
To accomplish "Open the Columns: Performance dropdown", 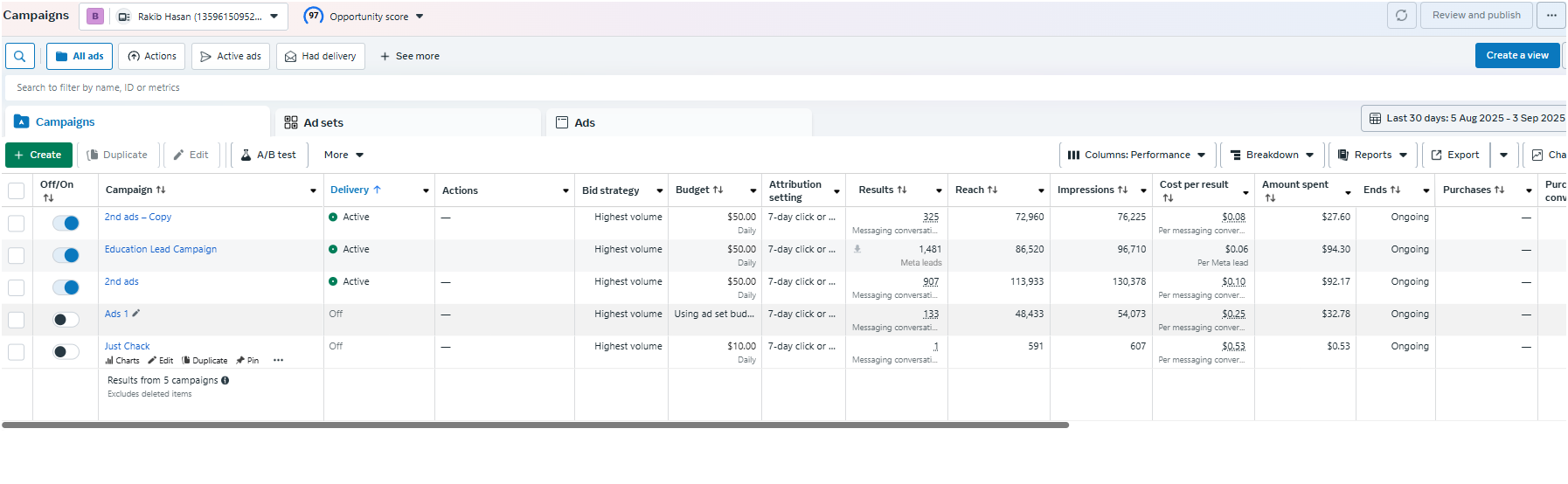I will click(1136, 155).
